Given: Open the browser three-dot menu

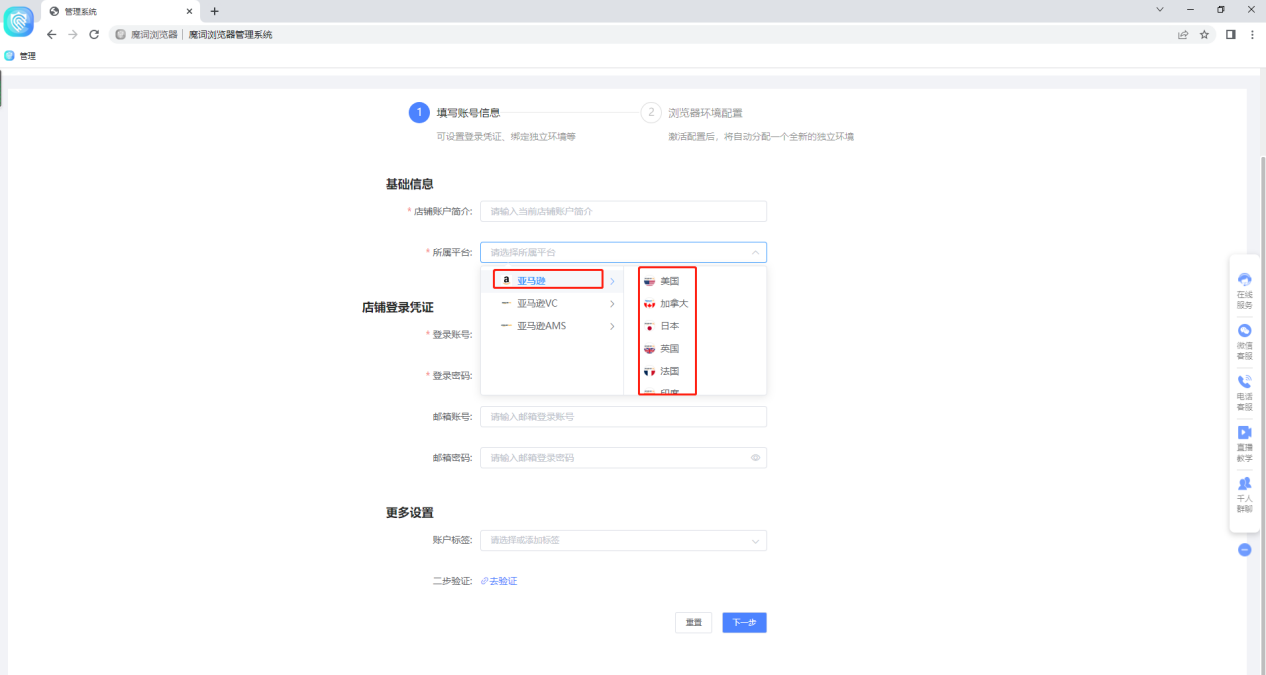Looking at the screenshot, I should pos(1252,34).
